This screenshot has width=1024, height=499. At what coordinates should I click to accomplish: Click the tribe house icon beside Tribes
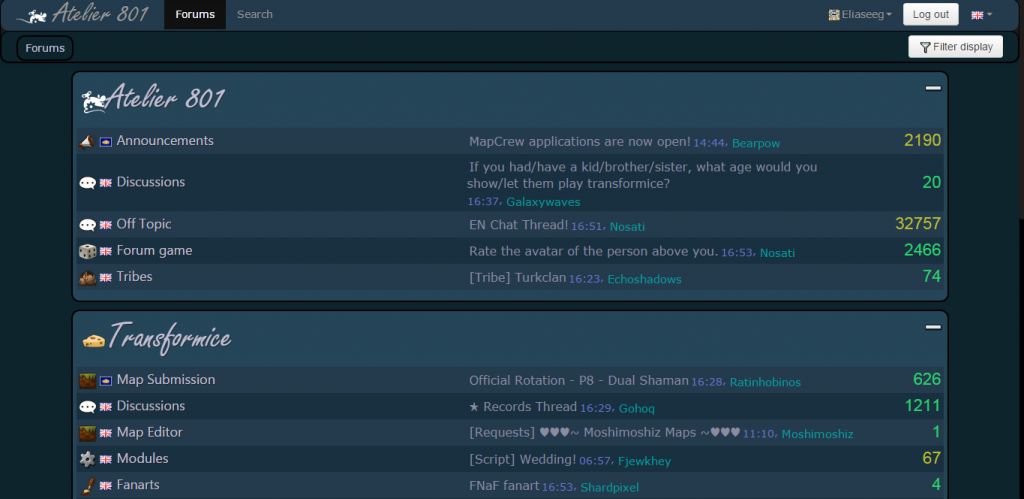88,278
